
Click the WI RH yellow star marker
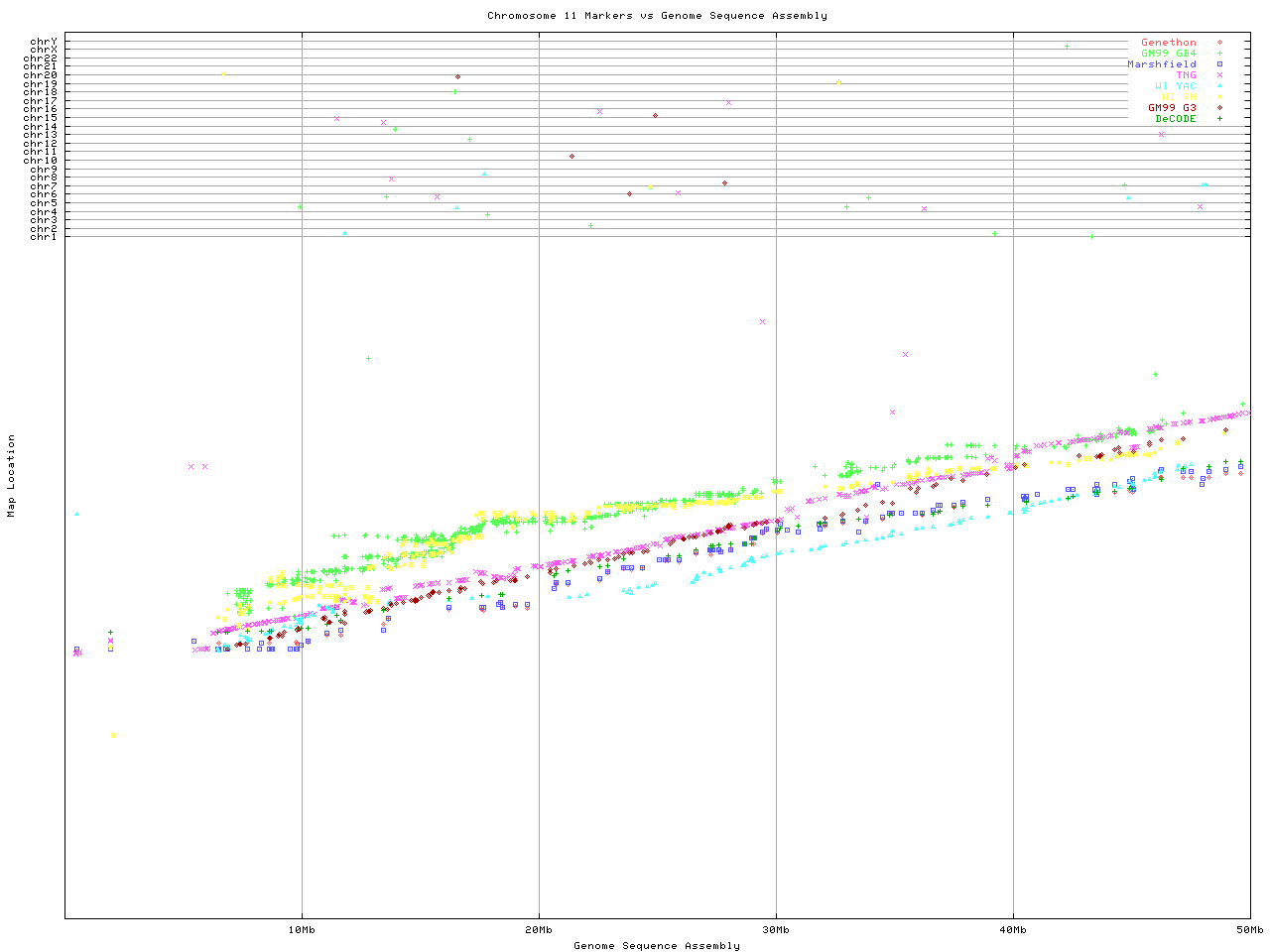tap(1219, 97)
